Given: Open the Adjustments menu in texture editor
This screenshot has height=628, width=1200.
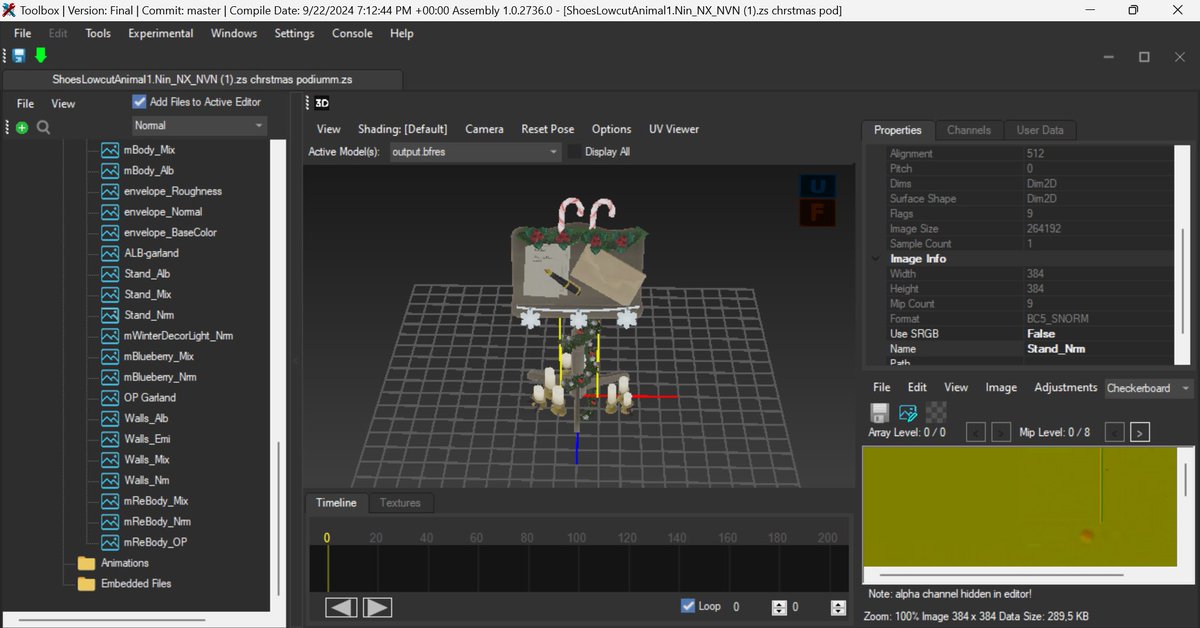Looking at the screenshot, I should tap(1066, 387).
